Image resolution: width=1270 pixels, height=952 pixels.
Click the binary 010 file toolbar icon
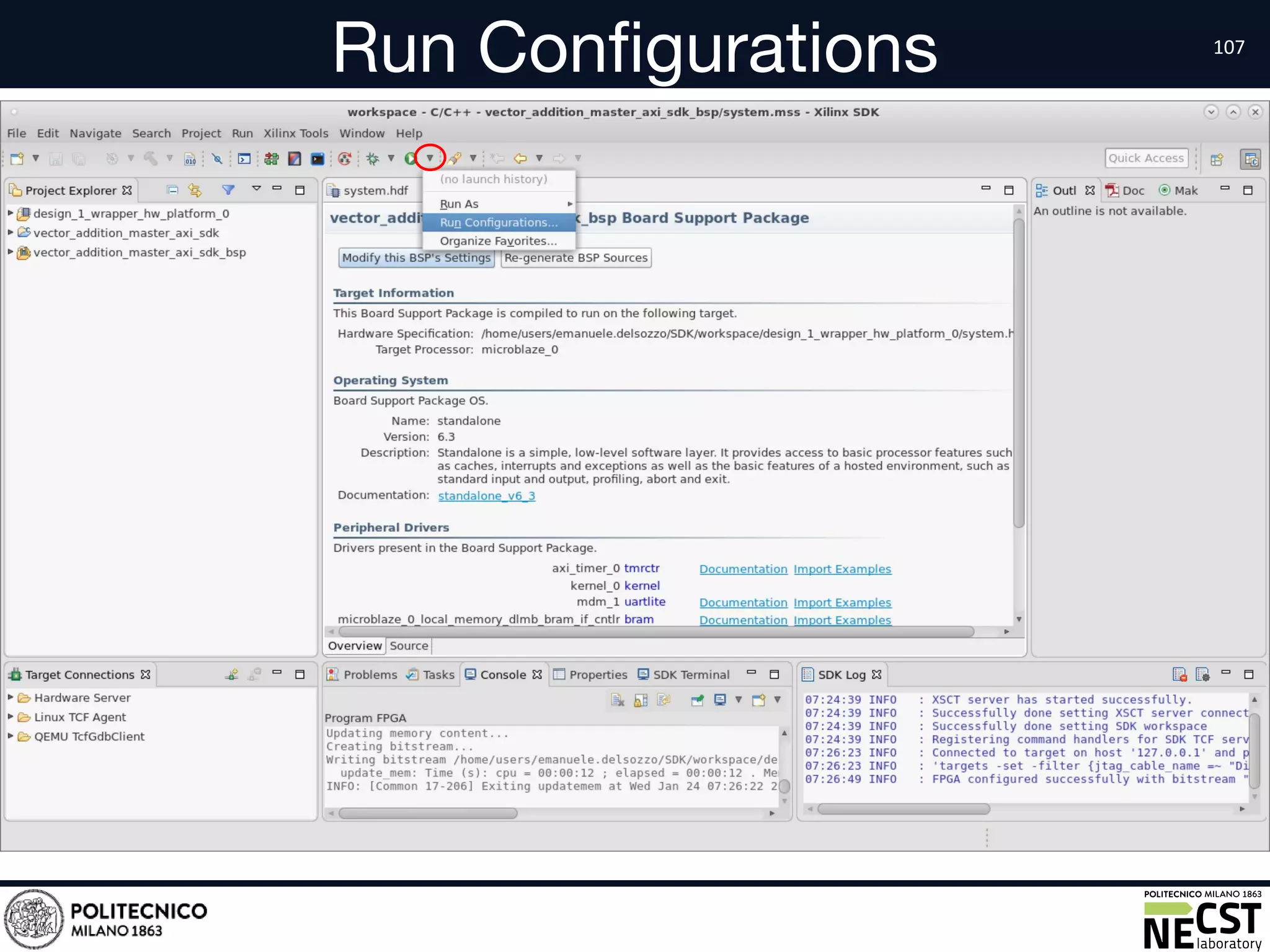point(190,159)
